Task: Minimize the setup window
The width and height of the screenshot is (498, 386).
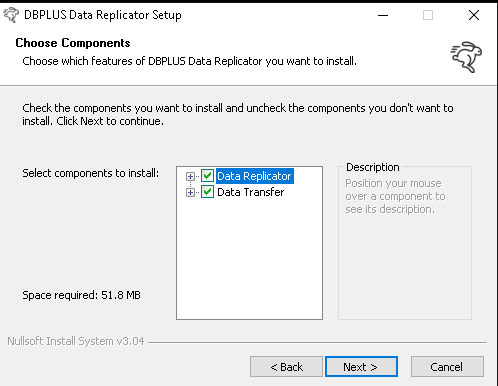Action: (x=383, y=15)
